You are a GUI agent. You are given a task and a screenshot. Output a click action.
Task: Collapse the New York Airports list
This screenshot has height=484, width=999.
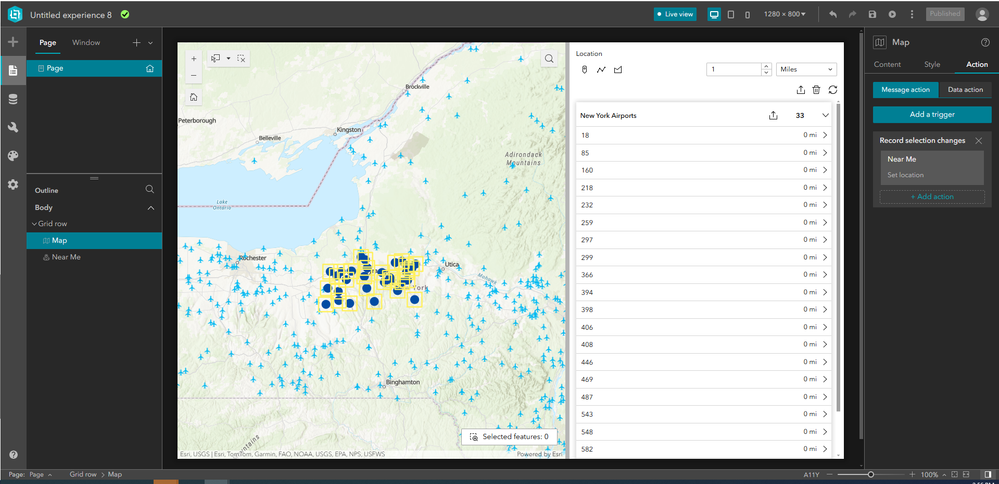click(825, 116)
